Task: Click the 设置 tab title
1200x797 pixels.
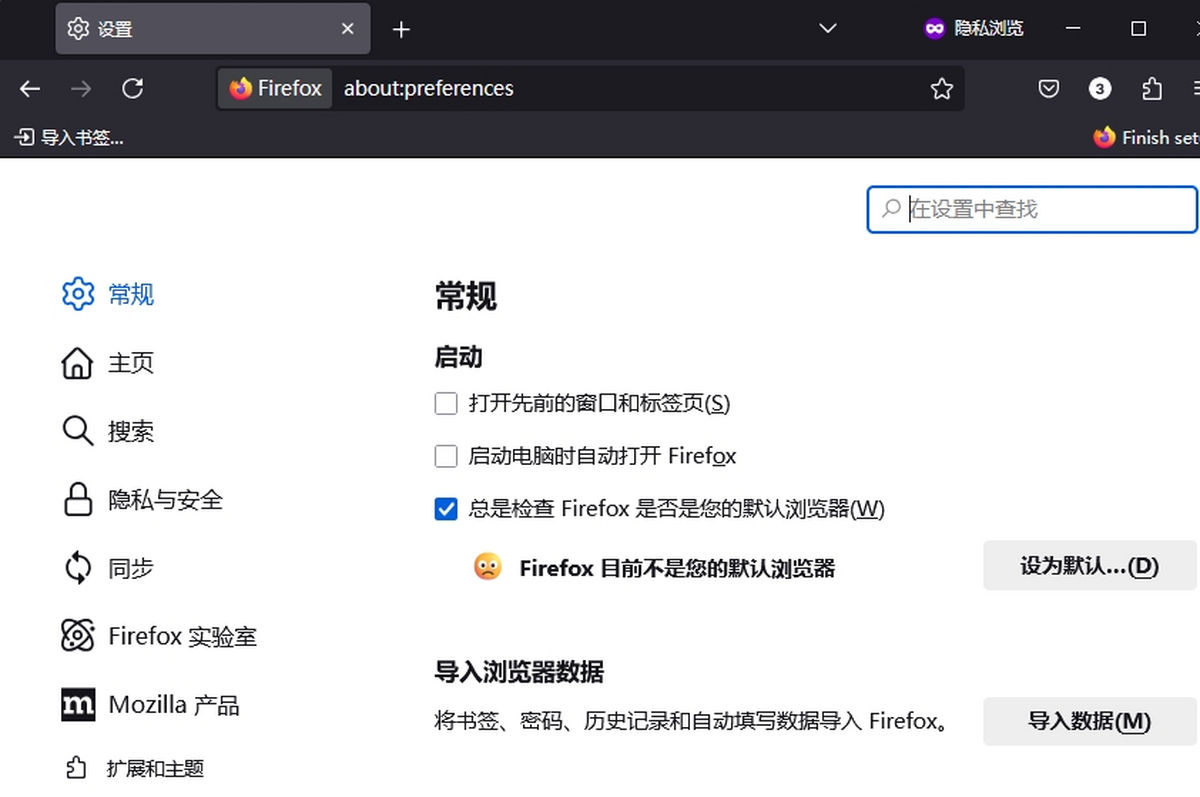Action: [115, 29]
